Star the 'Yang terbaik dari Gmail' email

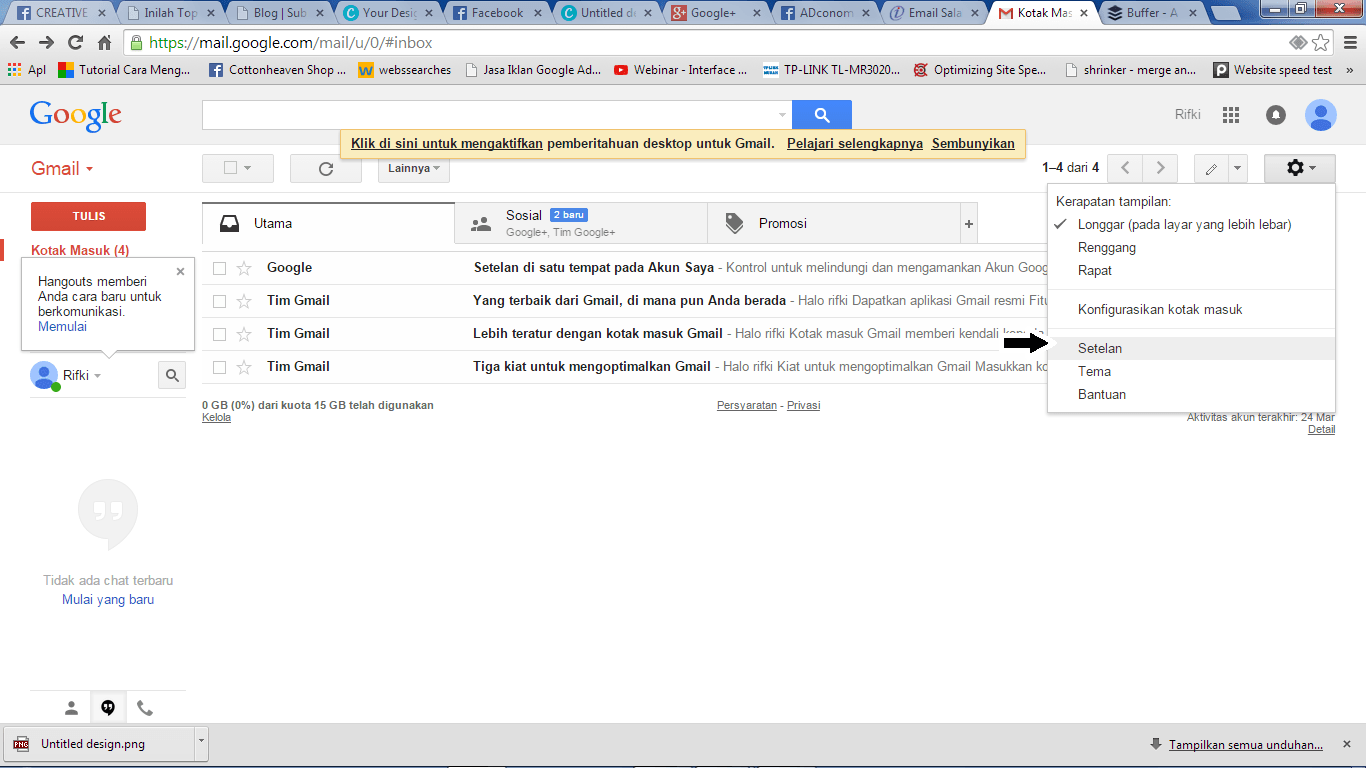coord(244,301)
